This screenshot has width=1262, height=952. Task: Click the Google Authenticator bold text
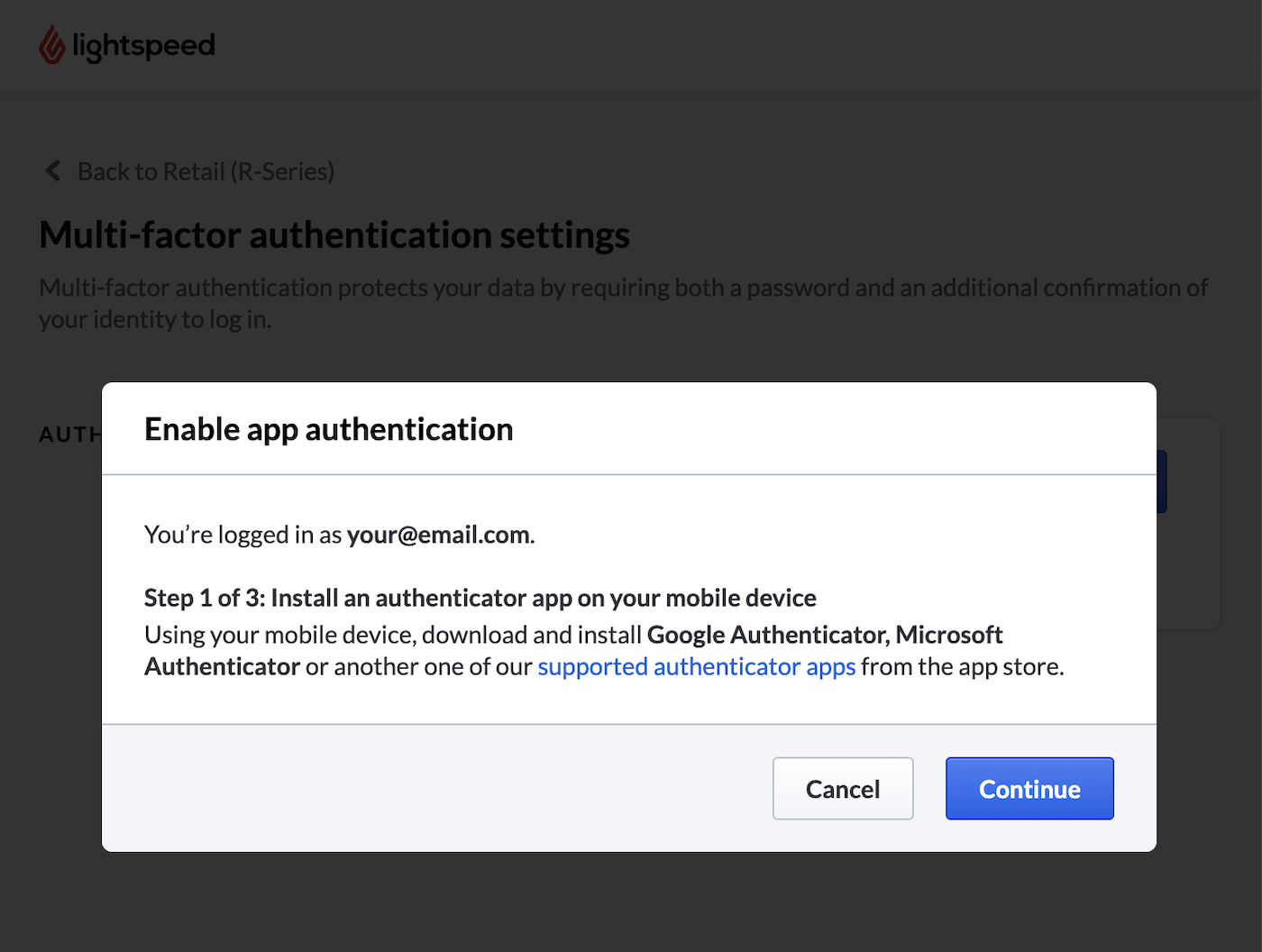(765, 635)
